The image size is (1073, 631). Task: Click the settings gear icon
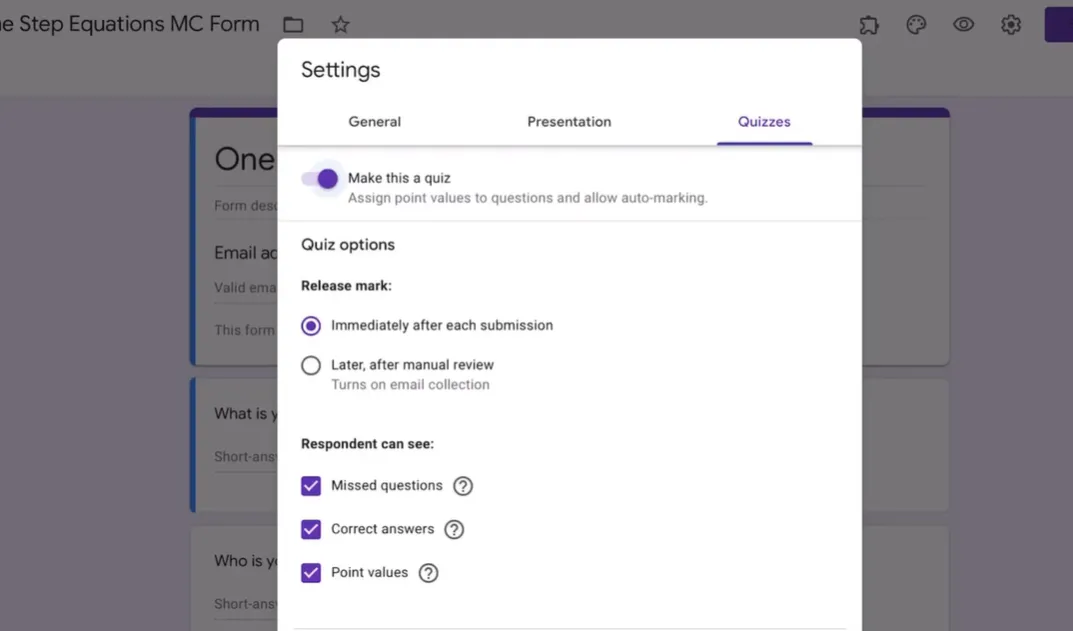click(x=1011, y=25)
